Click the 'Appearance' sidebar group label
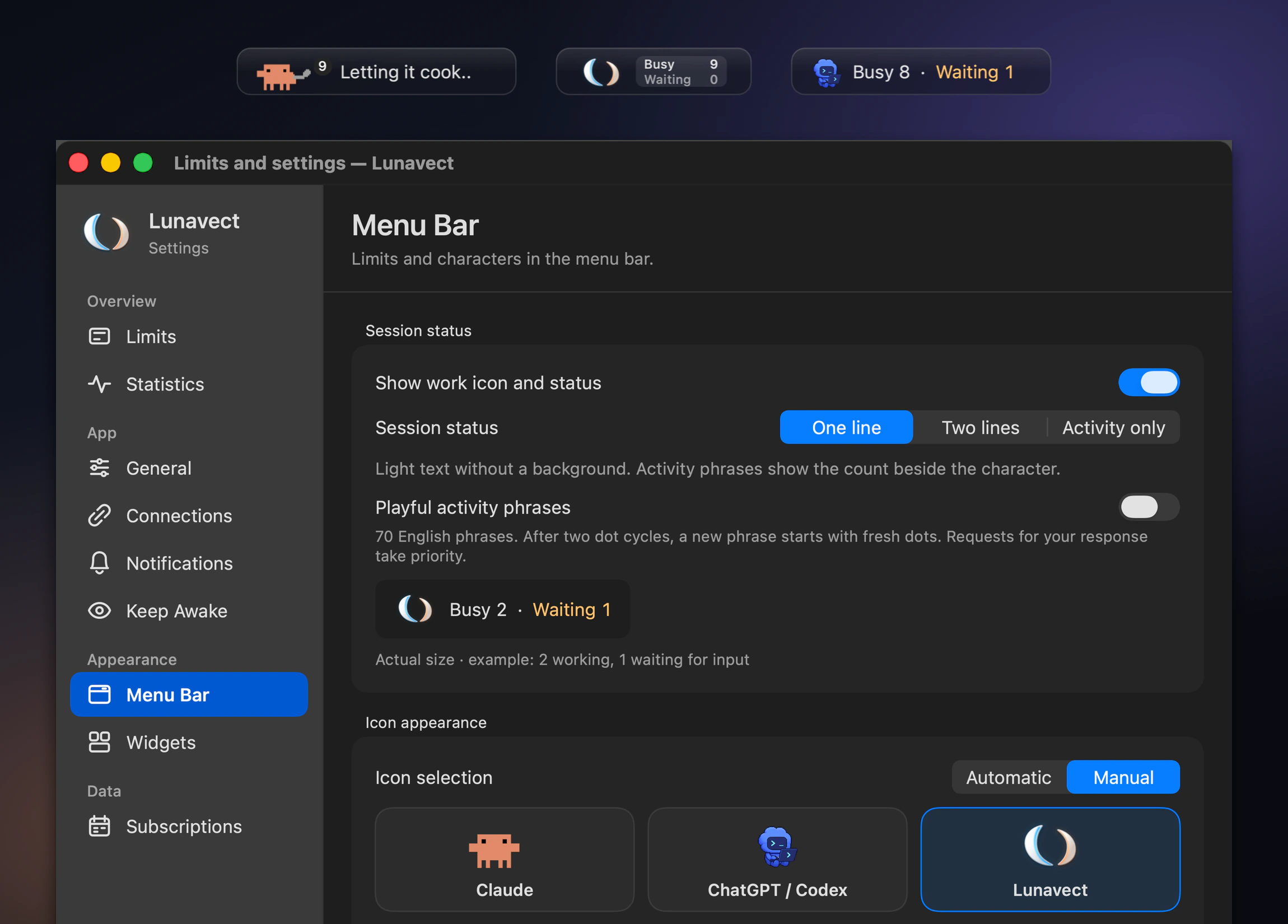This screenshot has height=924, width=1288. click(132, 659)
